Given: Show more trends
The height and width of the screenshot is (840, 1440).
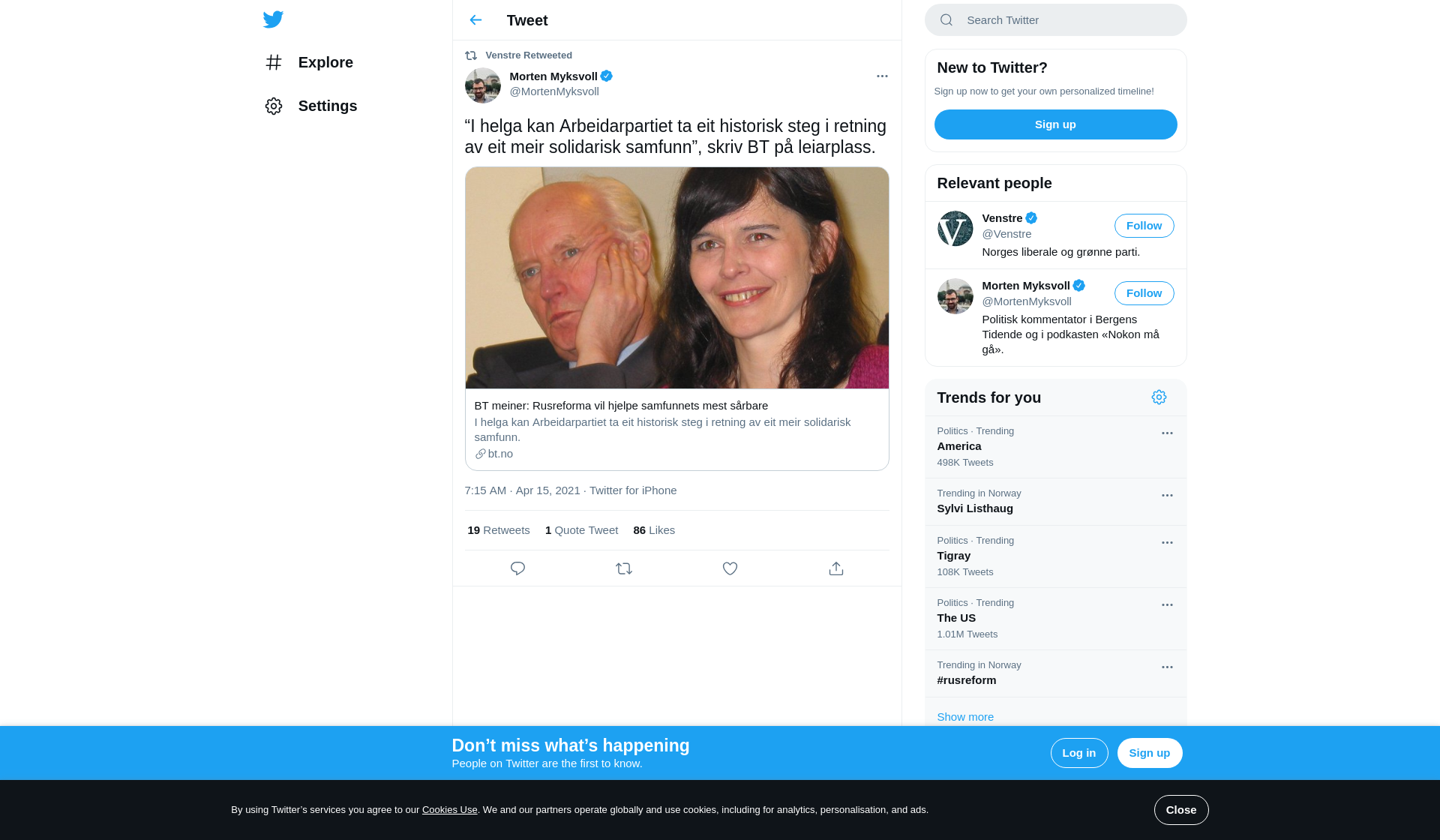Looking at the screenshot, I should click(965, 717).
